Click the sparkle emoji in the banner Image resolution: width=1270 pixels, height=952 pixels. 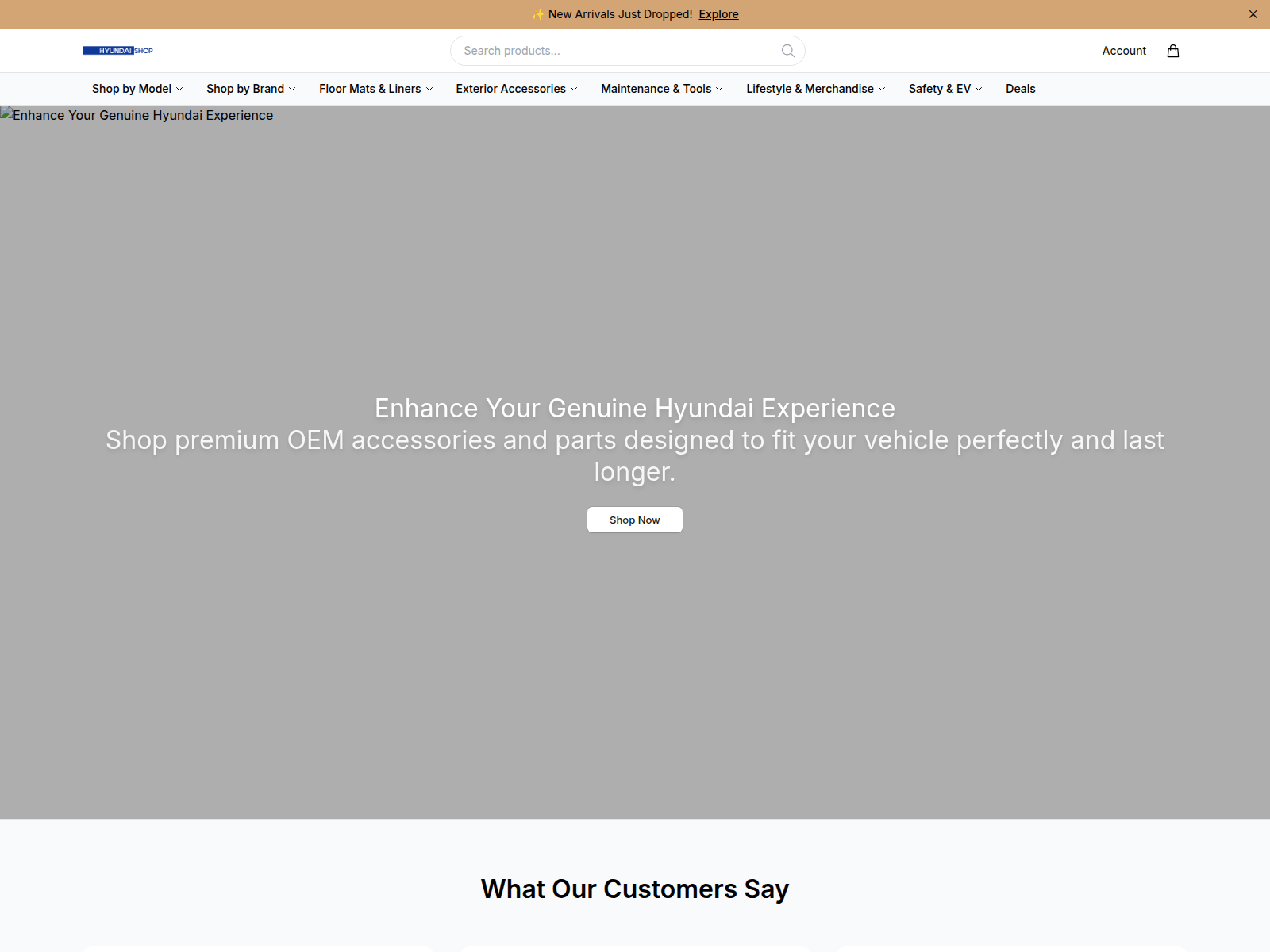(538, 14)
